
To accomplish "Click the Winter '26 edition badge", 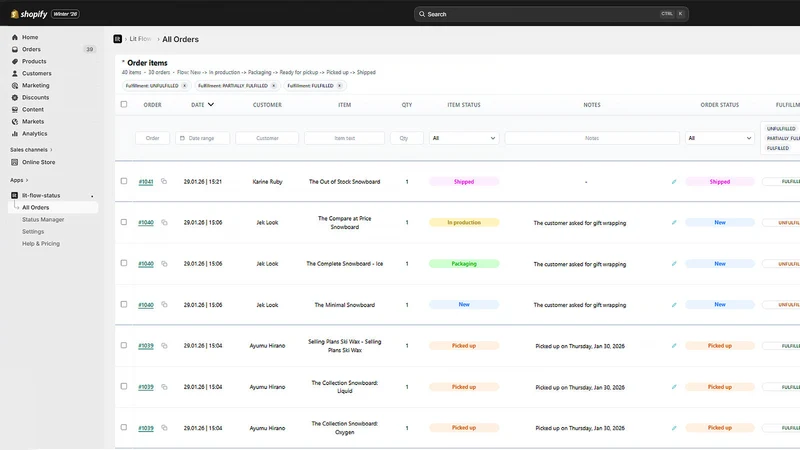I will pyautogui.click(x=65, y=14).
